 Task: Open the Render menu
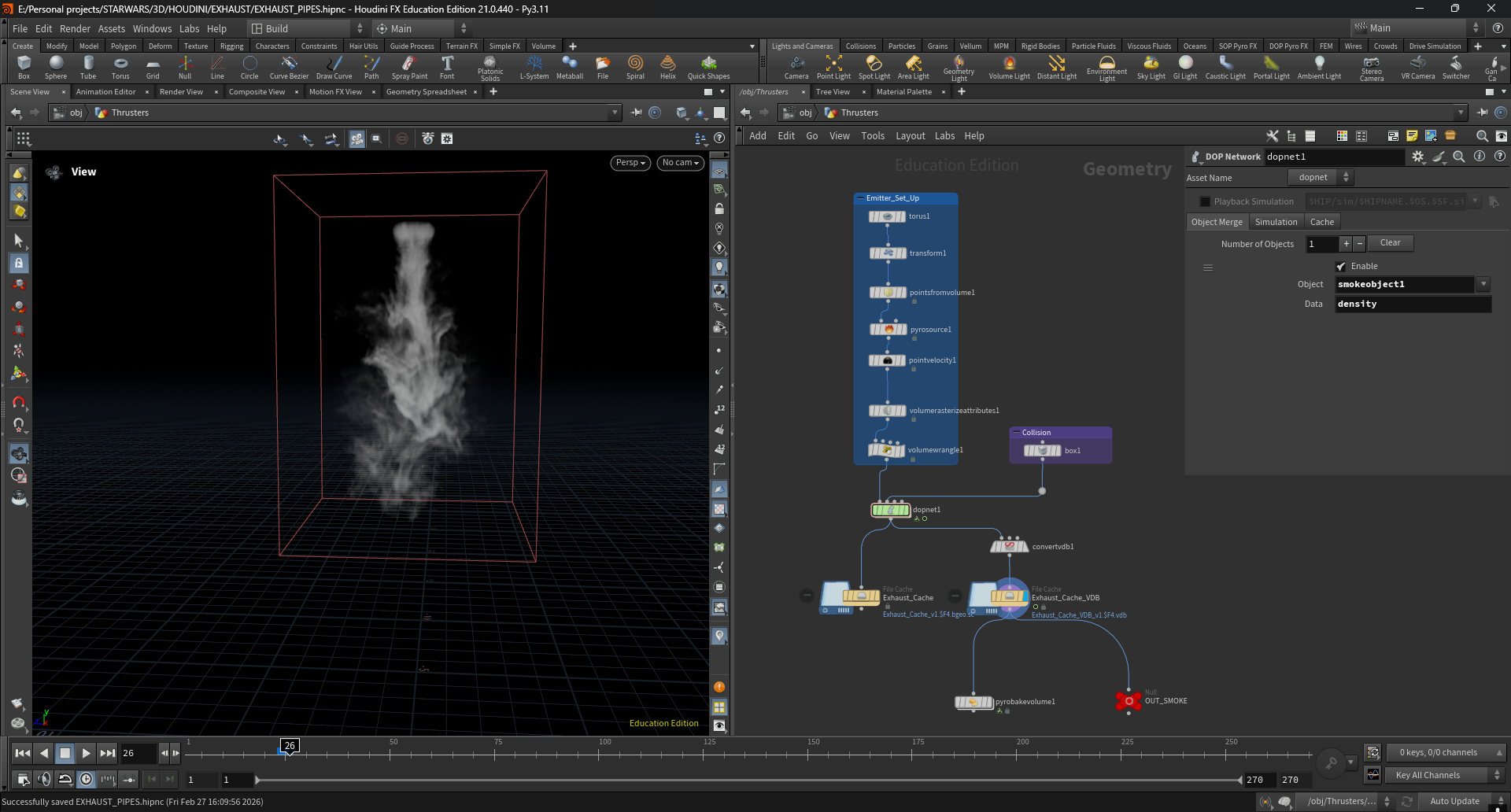click(x=75, y=28)
